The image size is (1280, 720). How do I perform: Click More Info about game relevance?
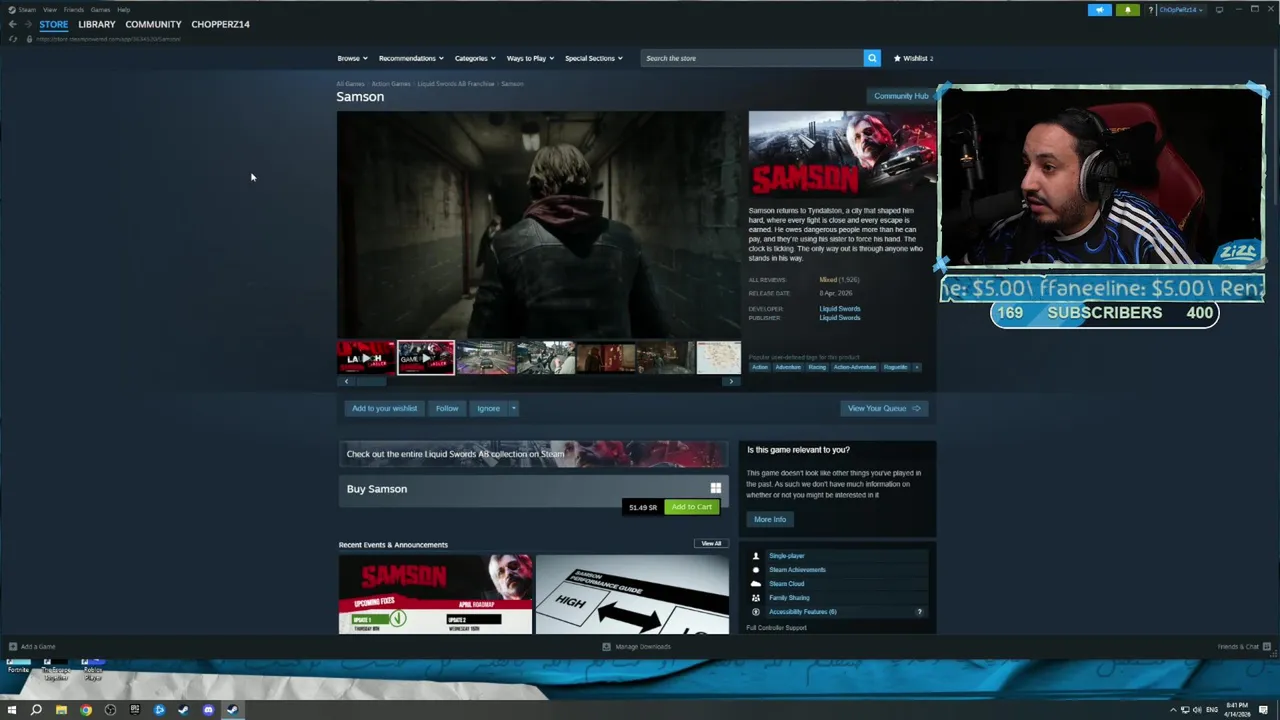[770, 519]
